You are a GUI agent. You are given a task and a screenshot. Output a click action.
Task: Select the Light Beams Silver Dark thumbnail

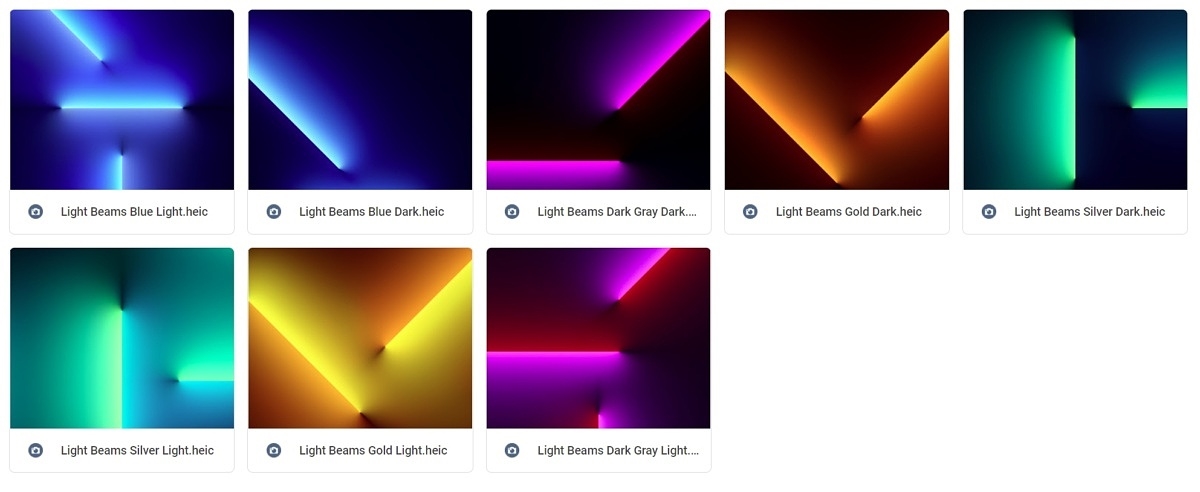1075,100
